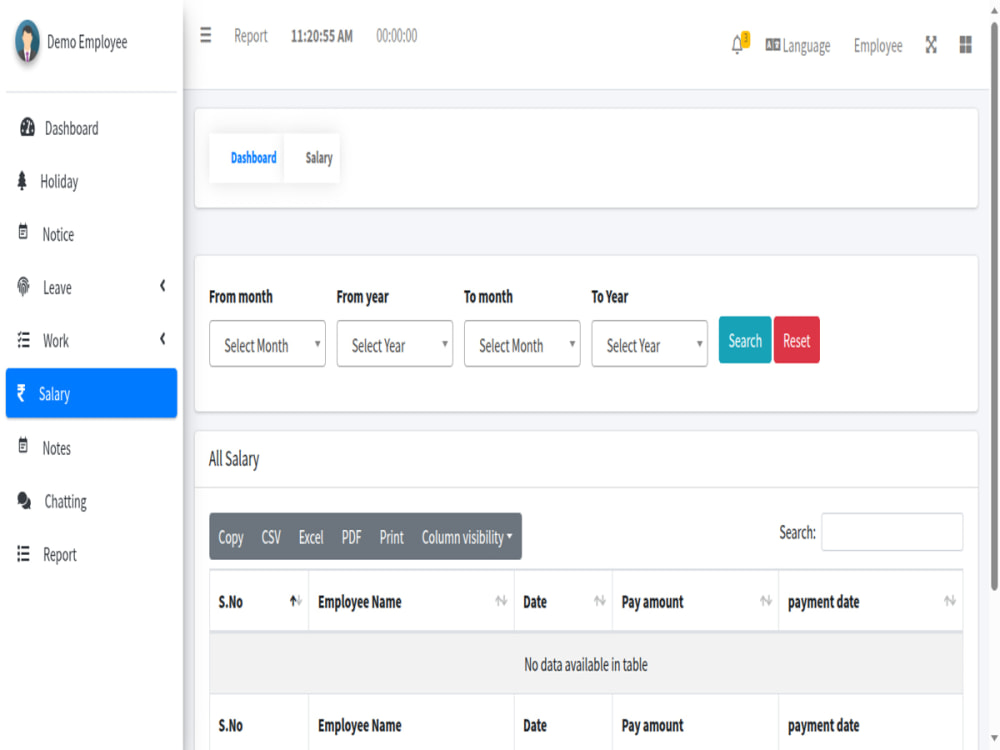Open the To month Select Month dropdown
Image resolution: width=1000 pixels, height=750 pixels.
click(522, 344)
